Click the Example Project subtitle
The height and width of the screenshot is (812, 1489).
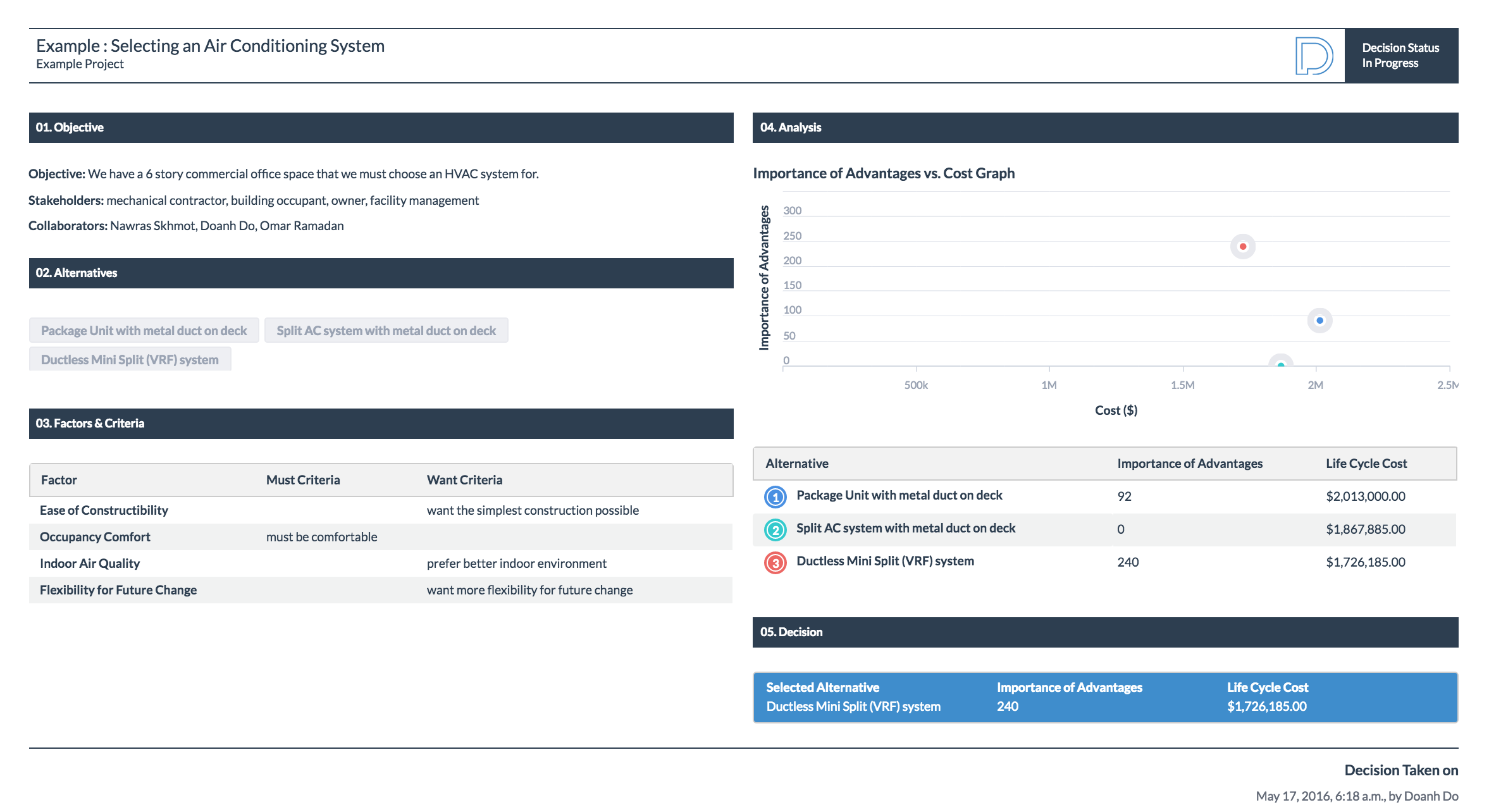80,64
